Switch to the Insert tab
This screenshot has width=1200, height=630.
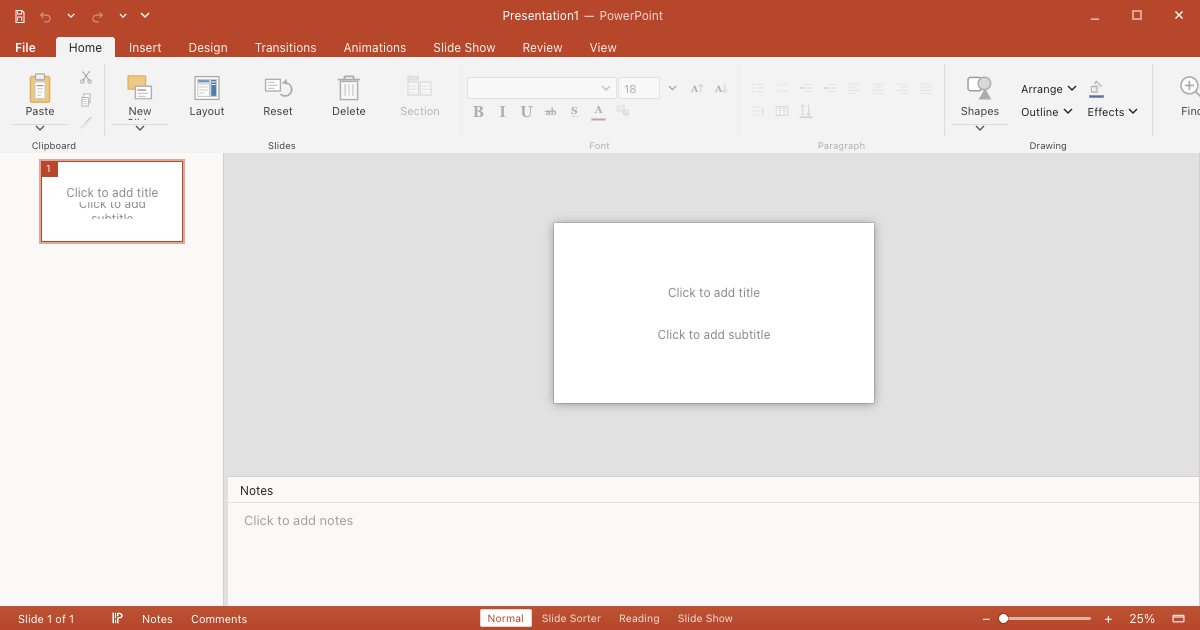(x=145, y=47)
